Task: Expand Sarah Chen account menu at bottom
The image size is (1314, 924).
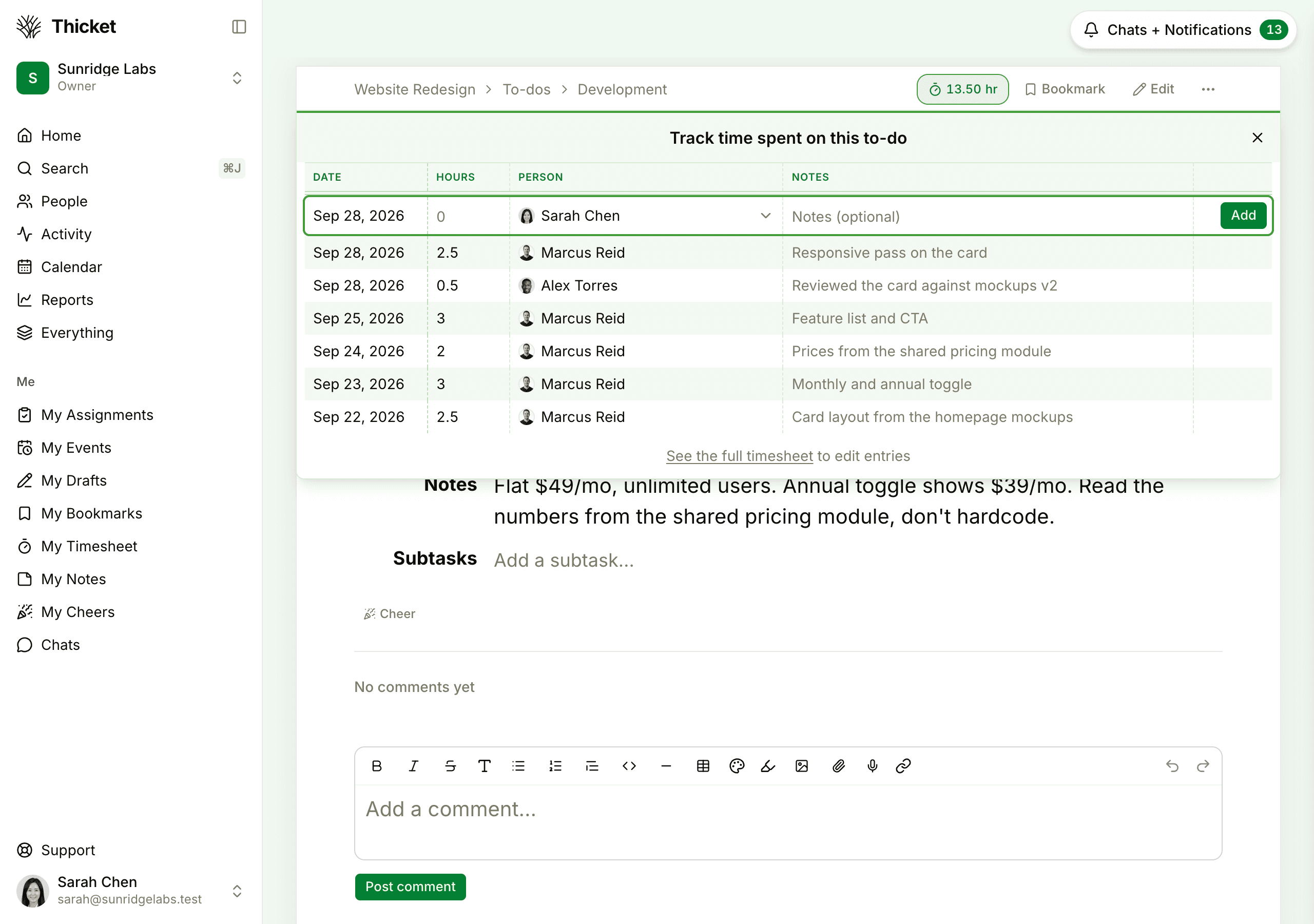Action: [237, 891]
